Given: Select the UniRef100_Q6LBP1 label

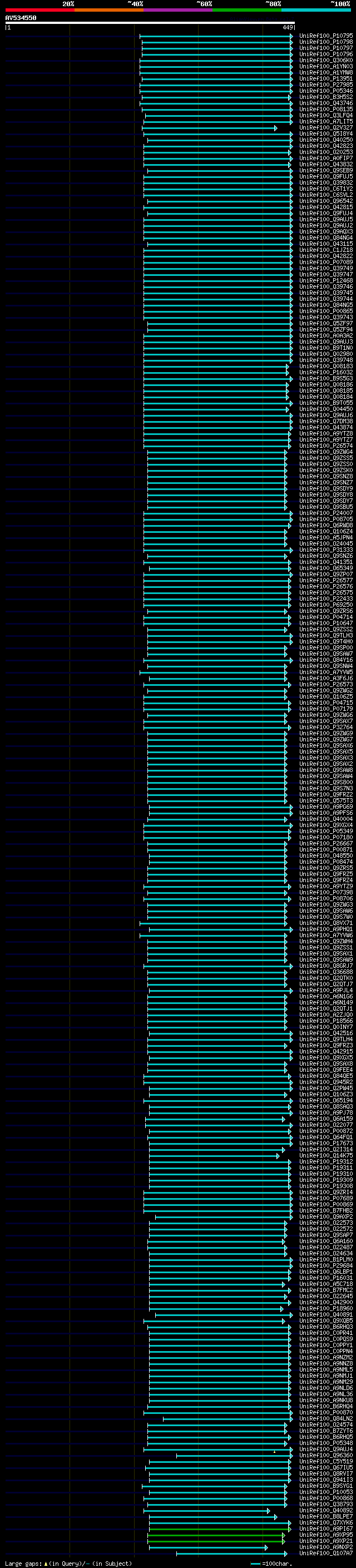Looking at the screenshot, I should coord(326,1272).
